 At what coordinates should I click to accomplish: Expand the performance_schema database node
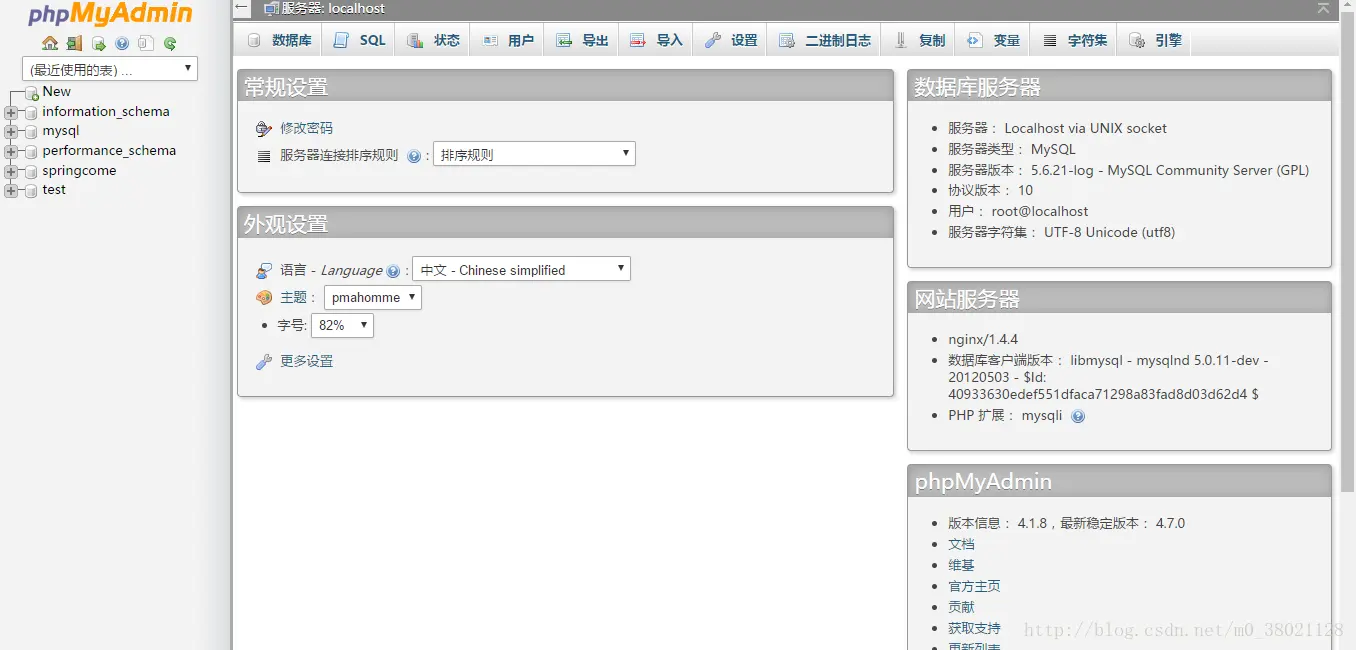[x=11, y=151]
